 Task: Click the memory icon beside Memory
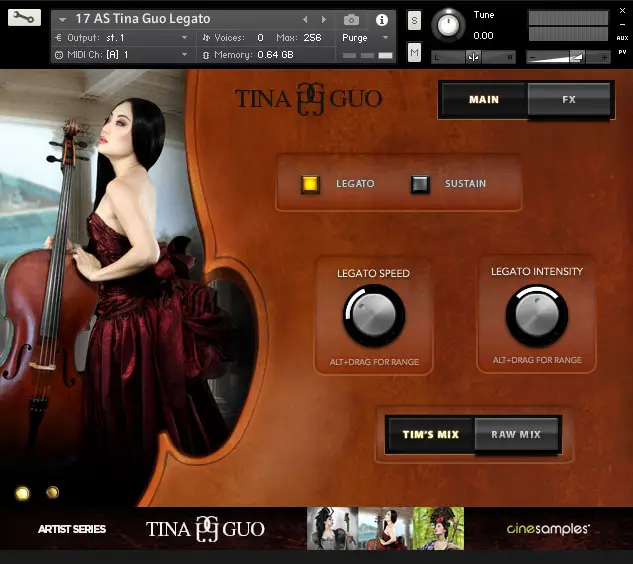(206, 55)
